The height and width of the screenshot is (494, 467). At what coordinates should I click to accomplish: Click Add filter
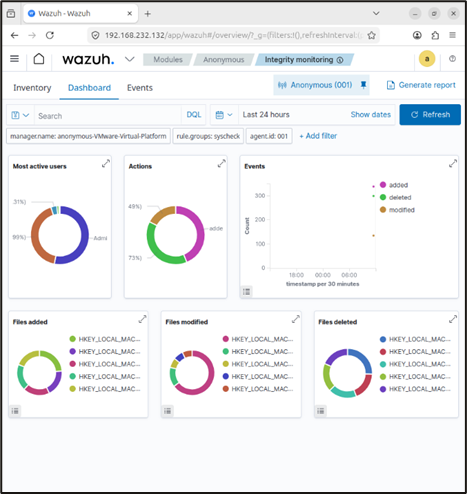[318, 136]
